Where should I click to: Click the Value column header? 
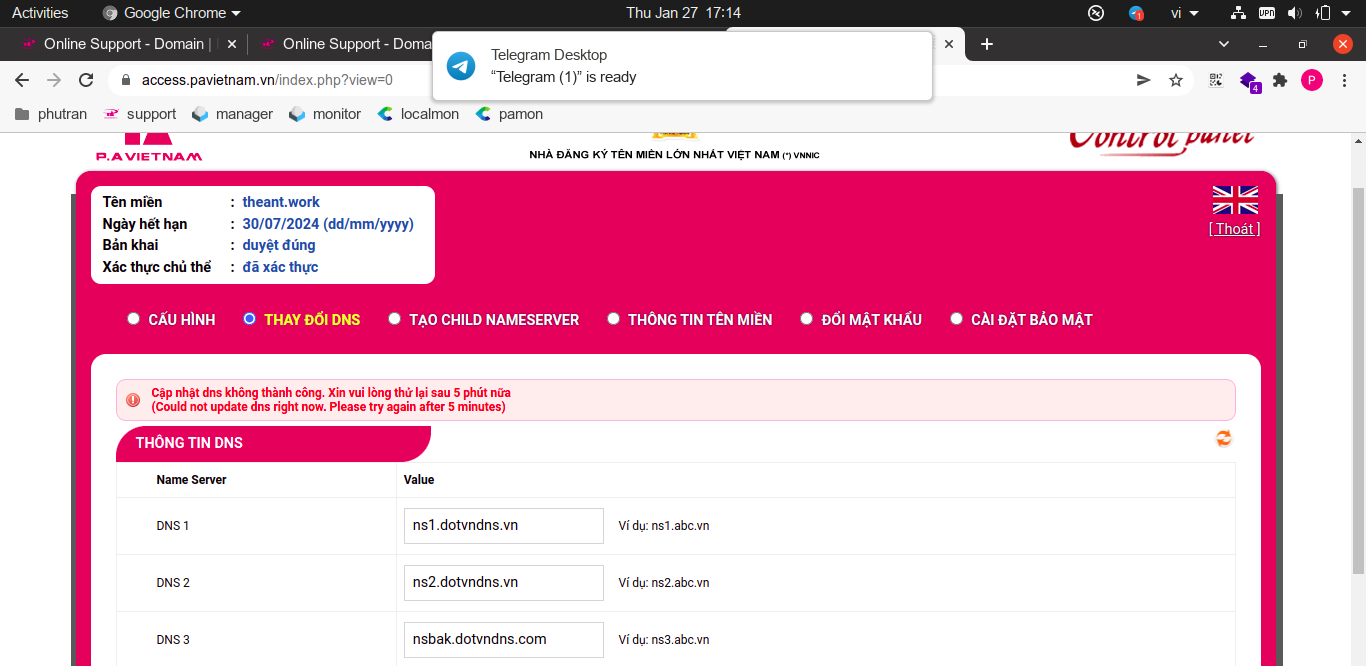(x=419, y=480)
